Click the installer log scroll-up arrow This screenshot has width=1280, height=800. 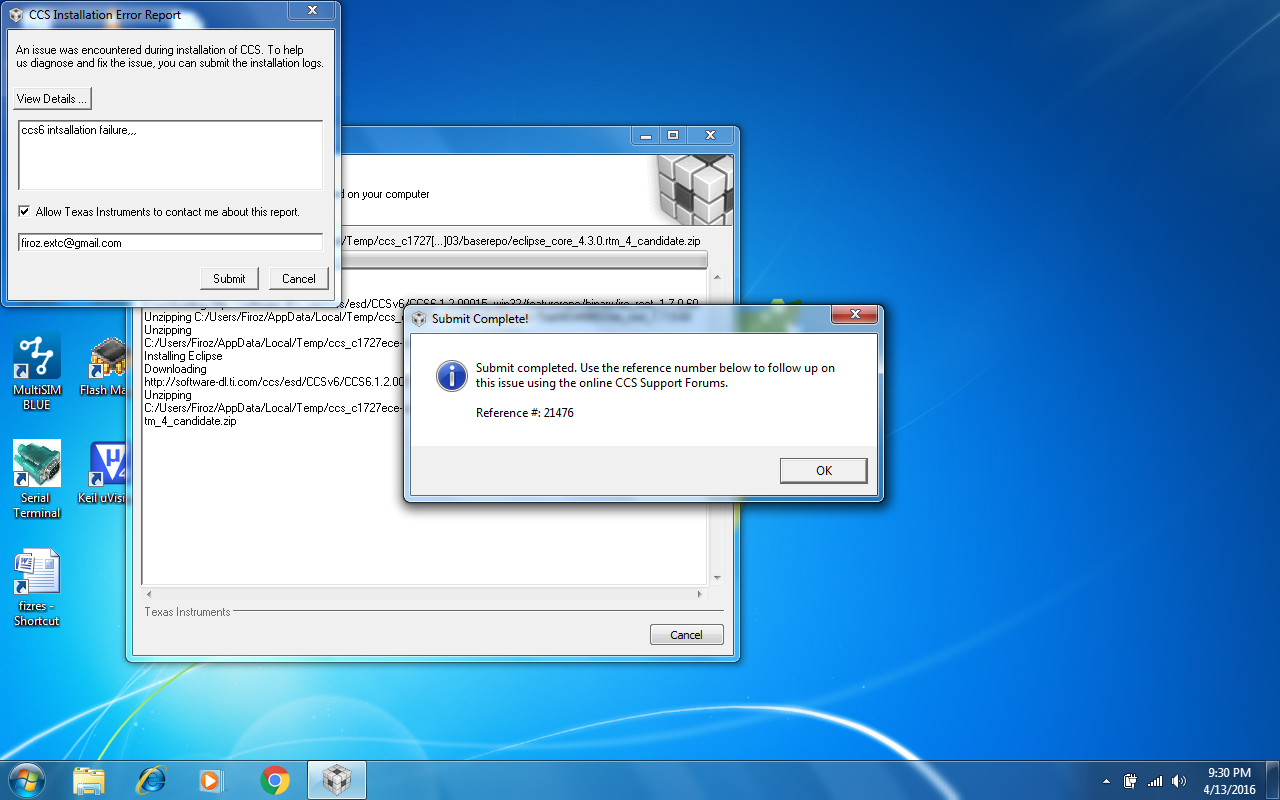click(x=716, y=279)
